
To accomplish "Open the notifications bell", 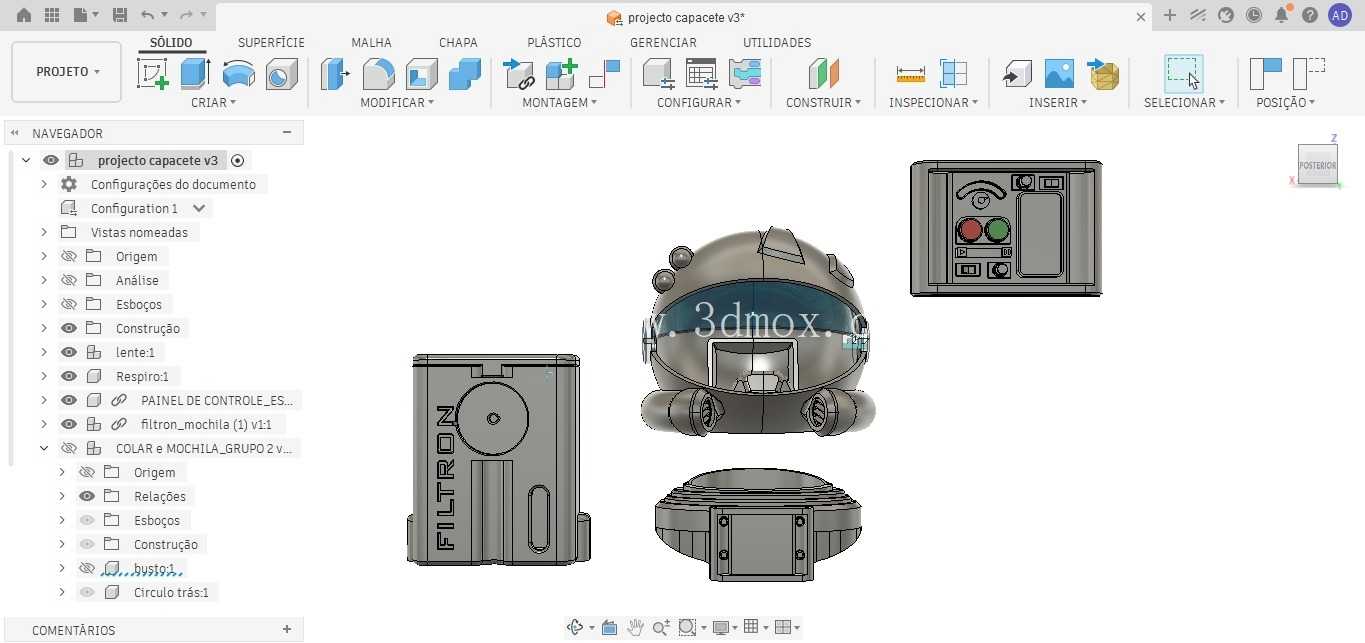I will 1282,15.
